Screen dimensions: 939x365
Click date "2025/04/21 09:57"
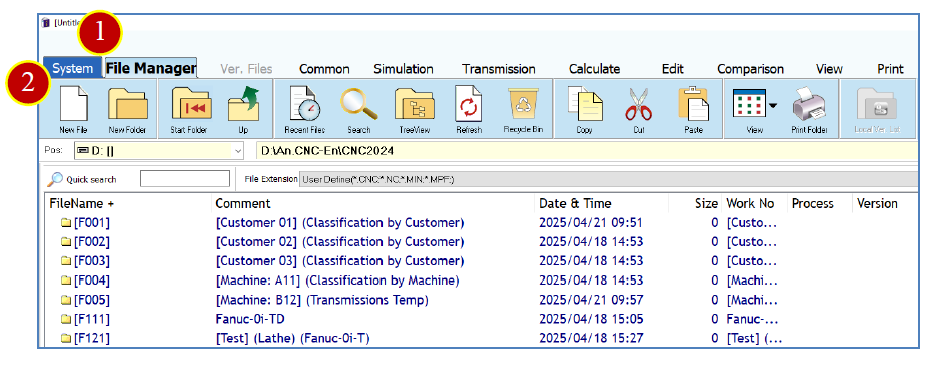tap(591, 300)
